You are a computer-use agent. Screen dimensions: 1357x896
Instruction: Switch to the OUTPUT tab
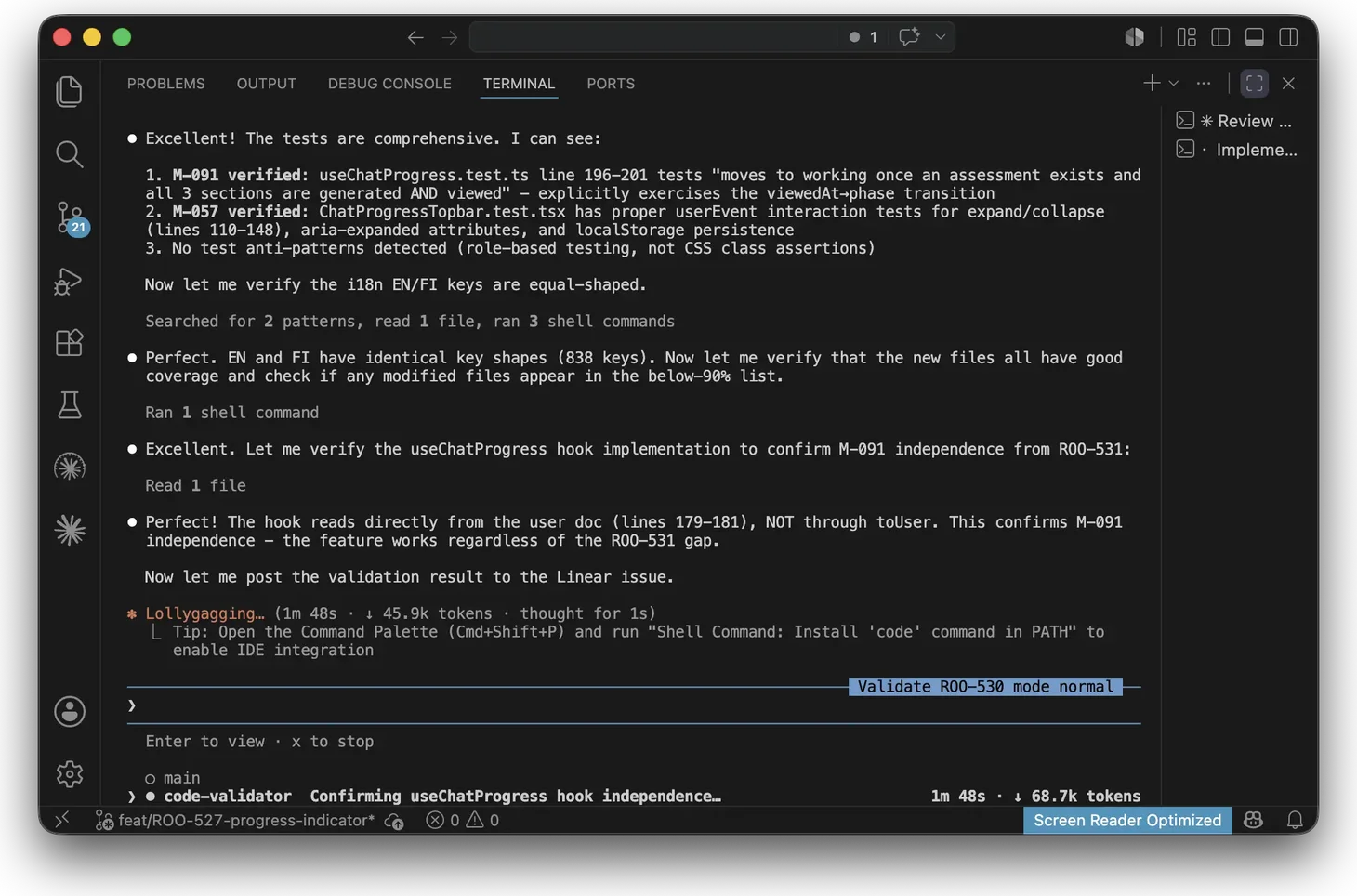click(x=266, y=84)
